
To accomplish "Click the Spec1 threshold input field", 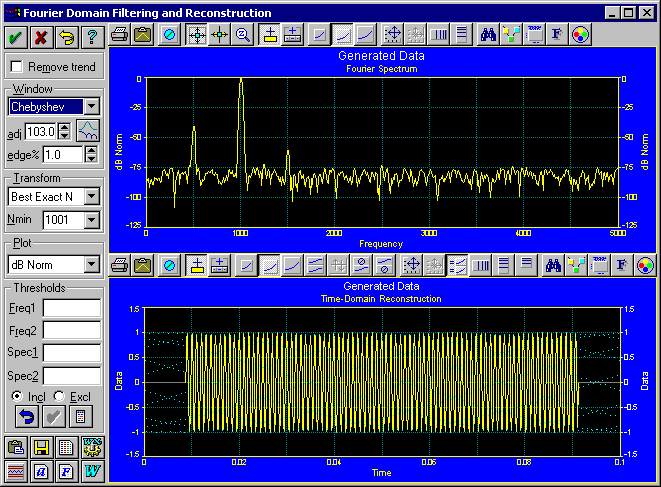I will tap(72, 352).
